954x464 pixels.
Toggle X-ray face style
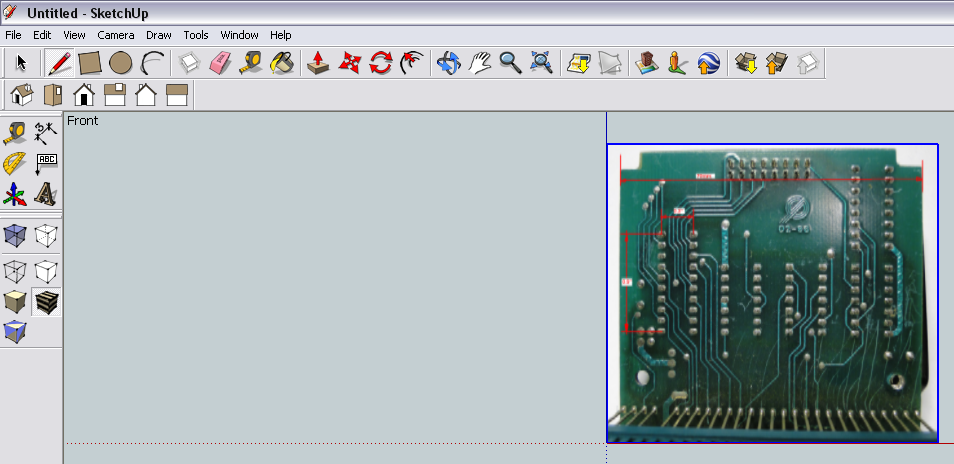click(15, 235)
